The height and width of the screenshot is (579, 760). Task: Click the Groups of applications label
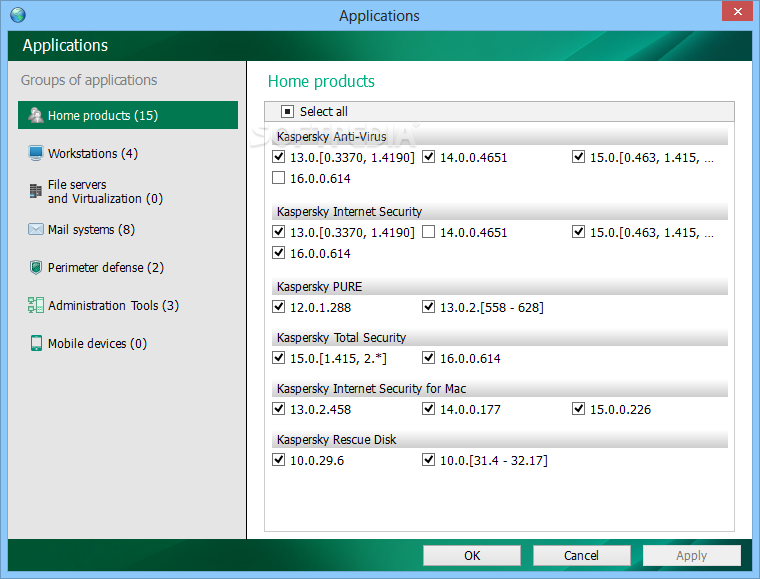[x=89, y=80]
